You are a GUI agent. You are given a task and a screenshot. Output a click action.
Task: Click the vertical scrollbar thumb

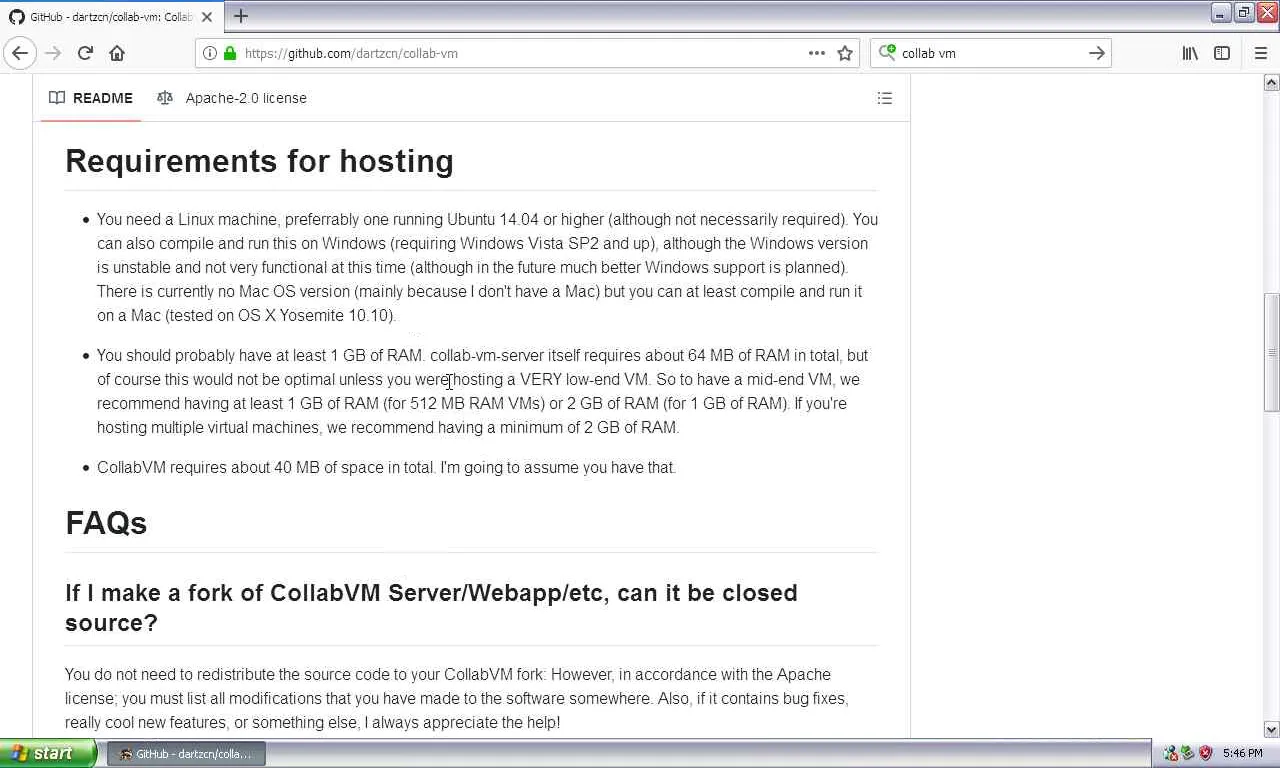(1271, 352)
